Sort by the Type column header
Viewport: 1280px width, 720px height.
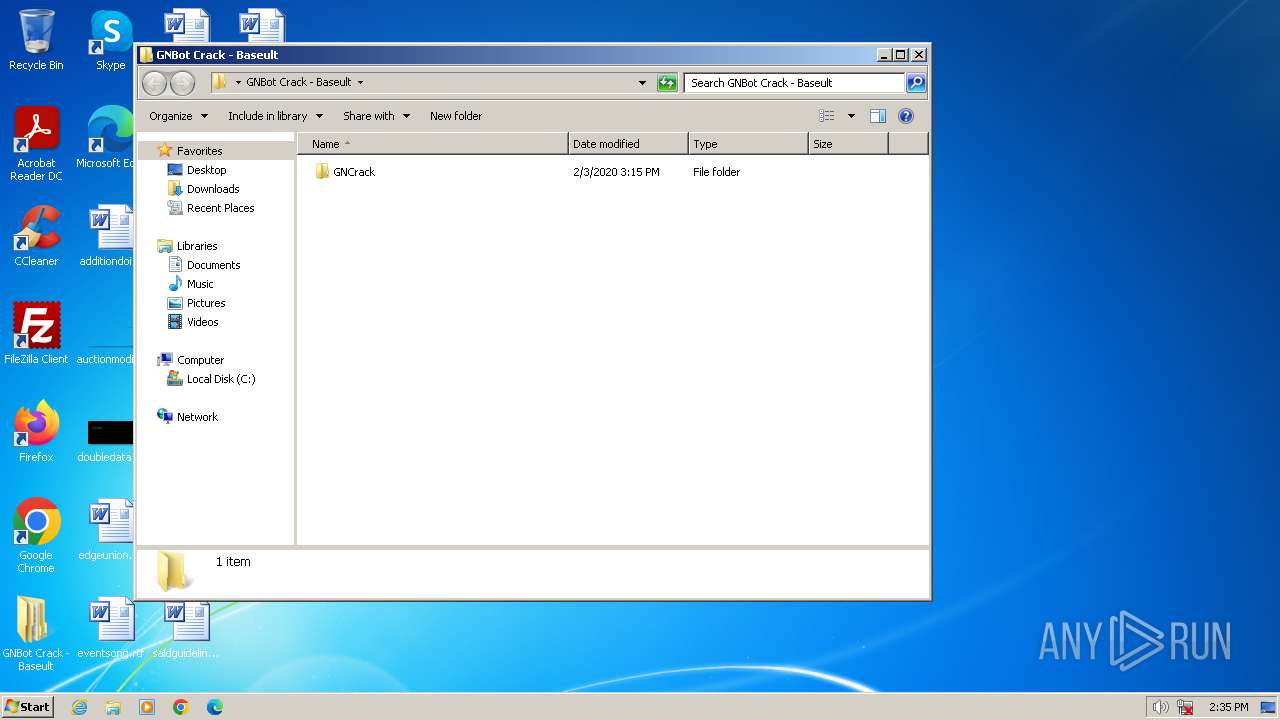click(x=748, y=144)
